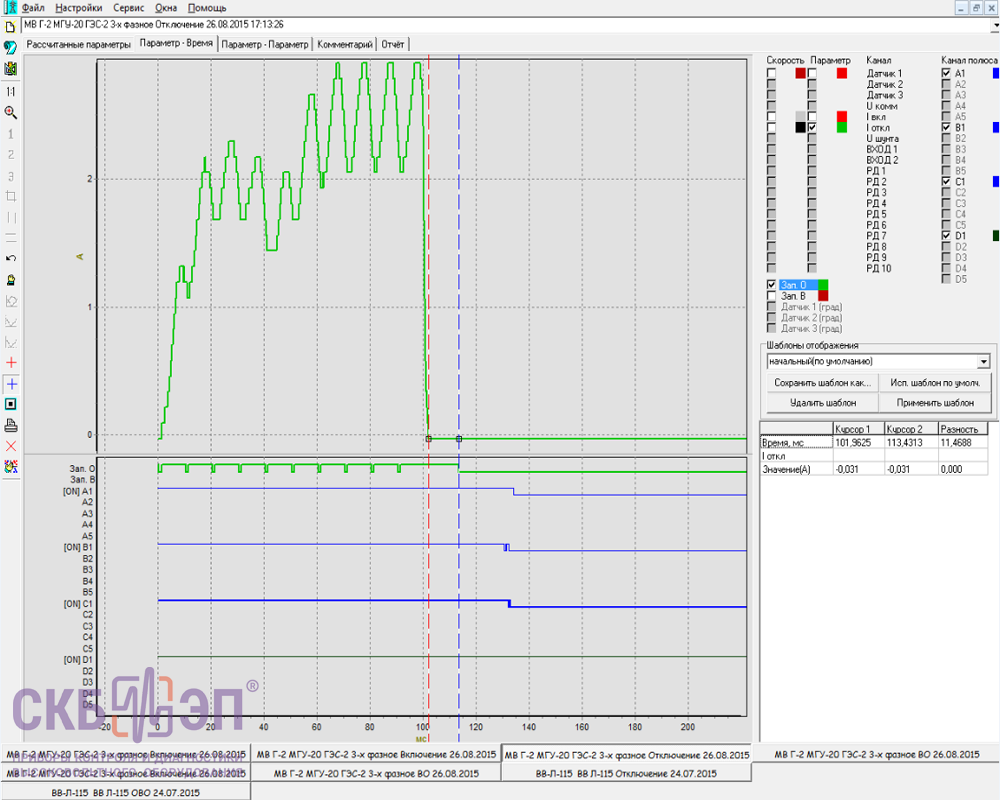Click the vertical double-line icon in the left toolbar

tap(10, 218)
